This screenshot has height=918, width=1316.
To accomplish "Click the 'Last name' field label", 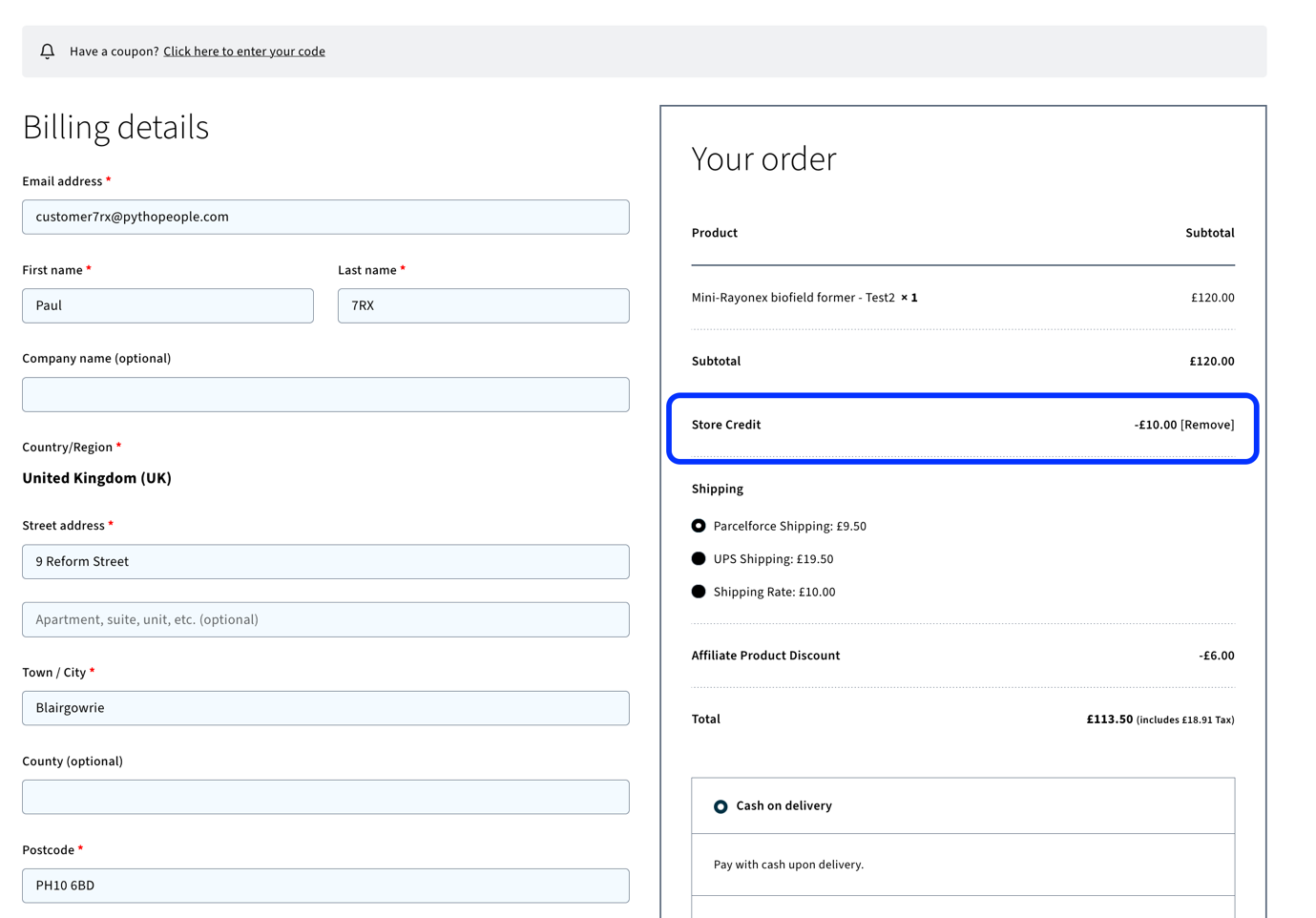I will (x=367, y=270).
